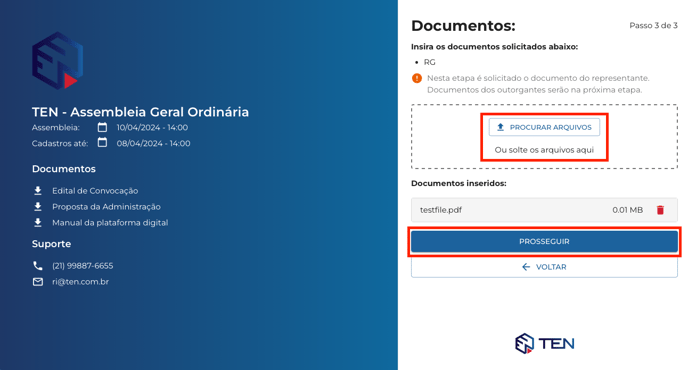Click the 10/04/2024 - 14:00 assembly date
This screenshot has width=688, height=370.
point(152,127)
